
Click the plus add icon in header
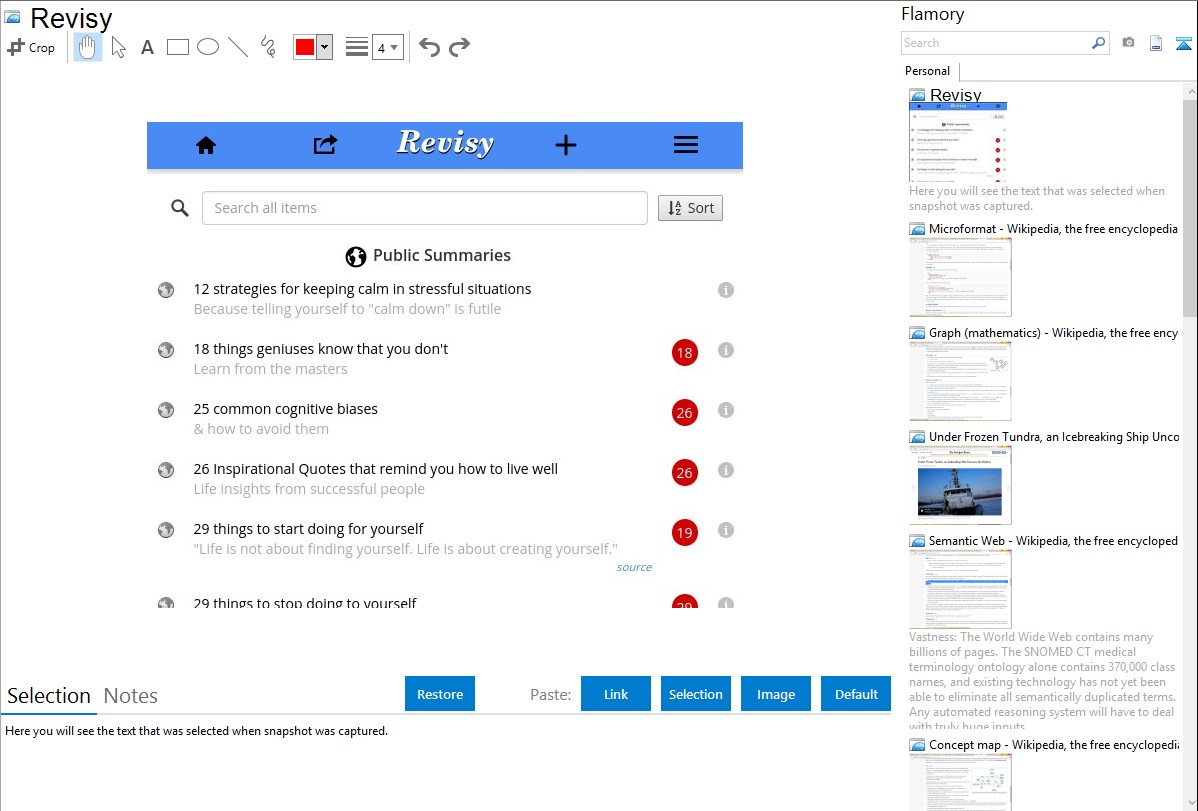tap(565, 145)
